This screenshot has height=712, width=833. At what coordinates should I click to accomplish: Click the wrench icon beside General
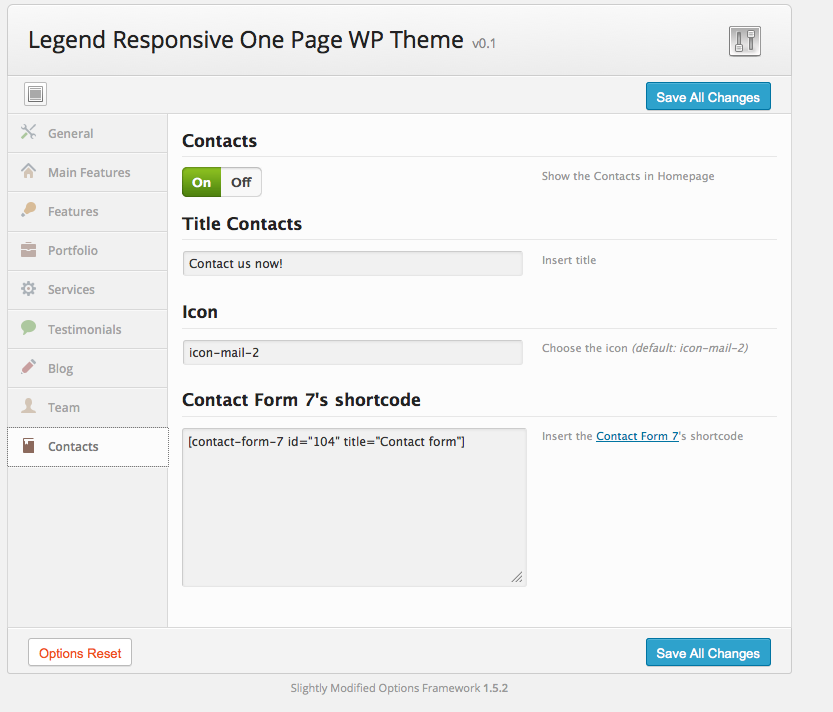[x=28, y=132]
